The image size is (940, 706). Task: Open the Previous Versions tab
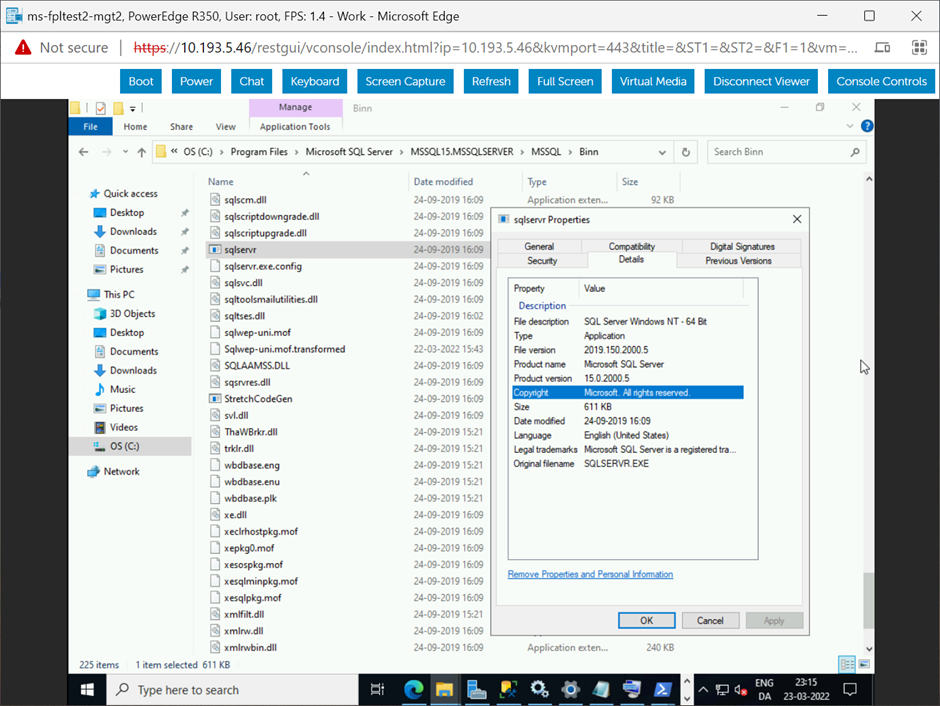pos(738,261)
